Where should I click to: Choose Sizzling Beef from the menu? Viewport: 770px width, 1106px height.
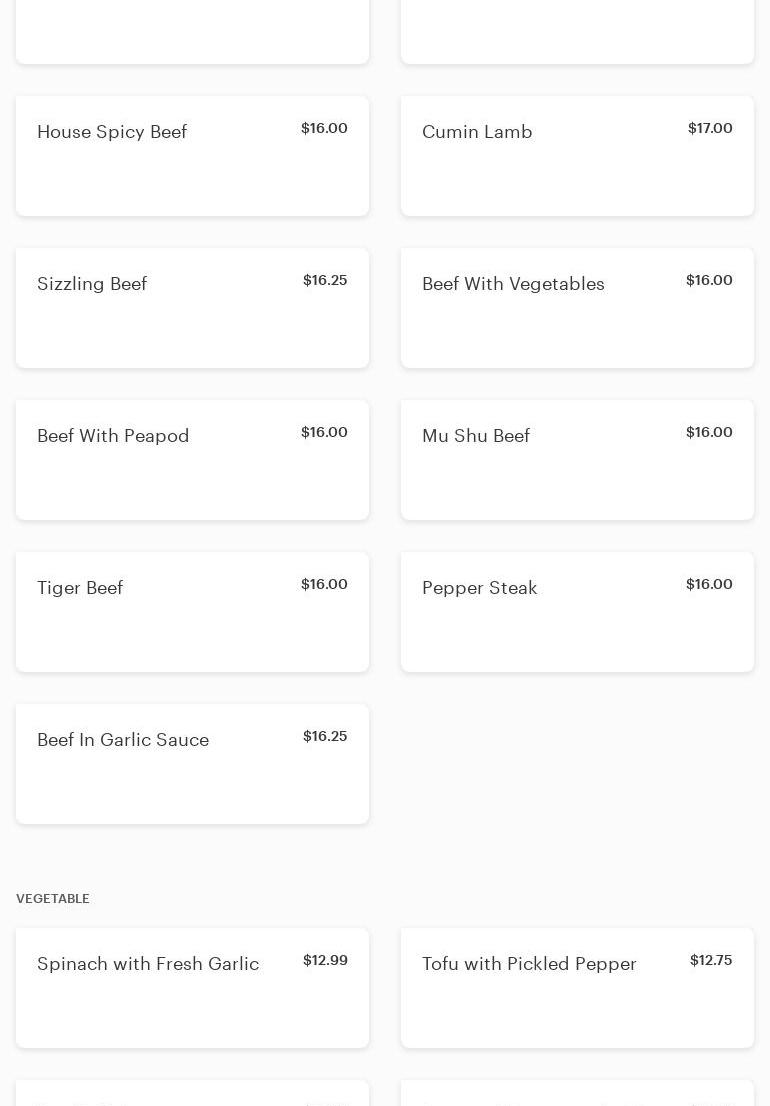coord(192,308)
